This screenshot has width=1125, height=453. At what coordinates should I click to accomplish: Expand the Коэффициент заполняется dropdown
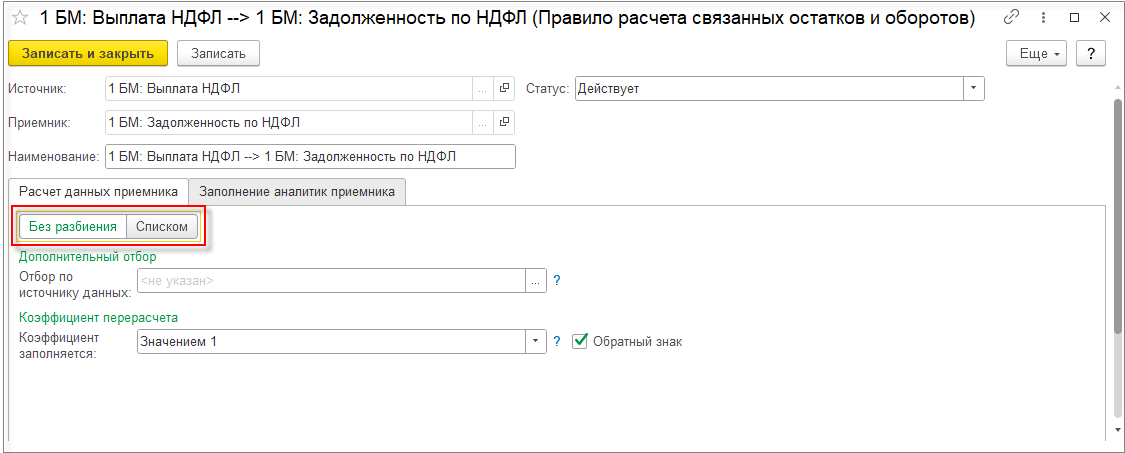(536, 342)
